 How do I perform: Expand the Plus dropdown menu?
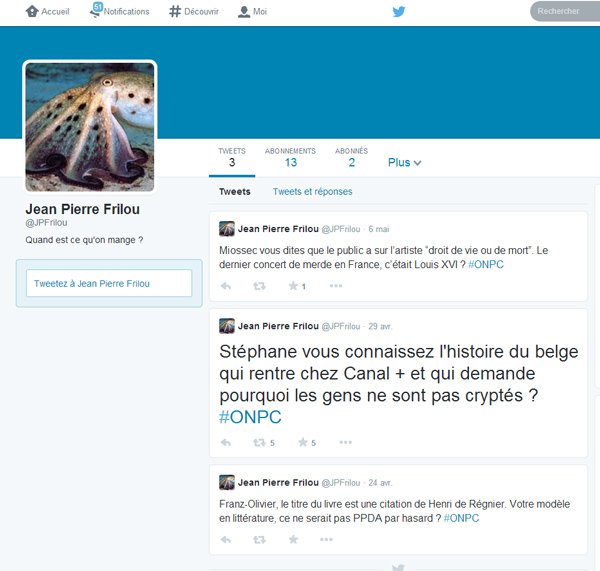point(404,162)
